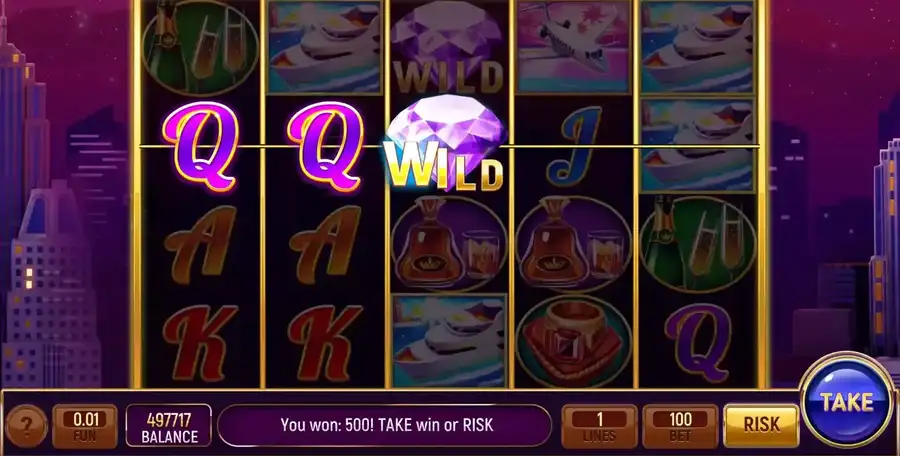Click the yellow RISK button

[761, 426]
